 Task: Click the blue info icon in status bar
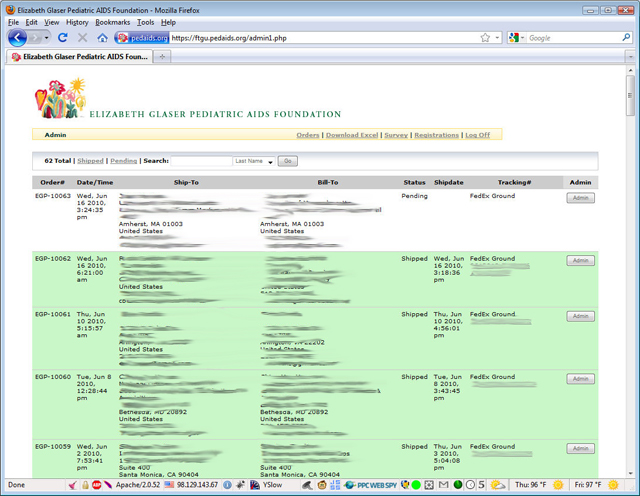227,485
